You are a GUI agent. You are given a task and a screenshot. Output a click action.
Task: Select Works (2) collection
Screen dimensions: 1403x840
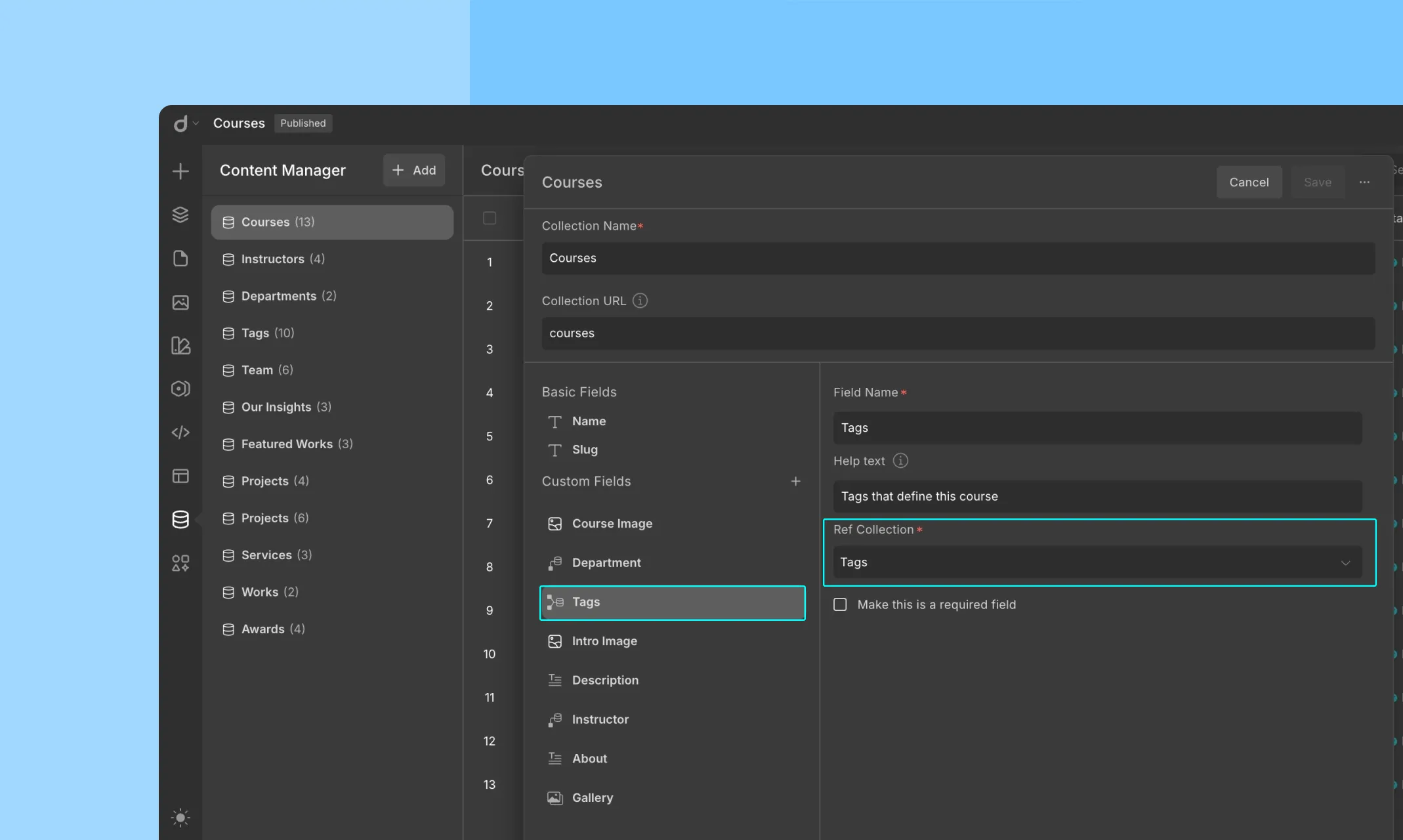(332, 592)
